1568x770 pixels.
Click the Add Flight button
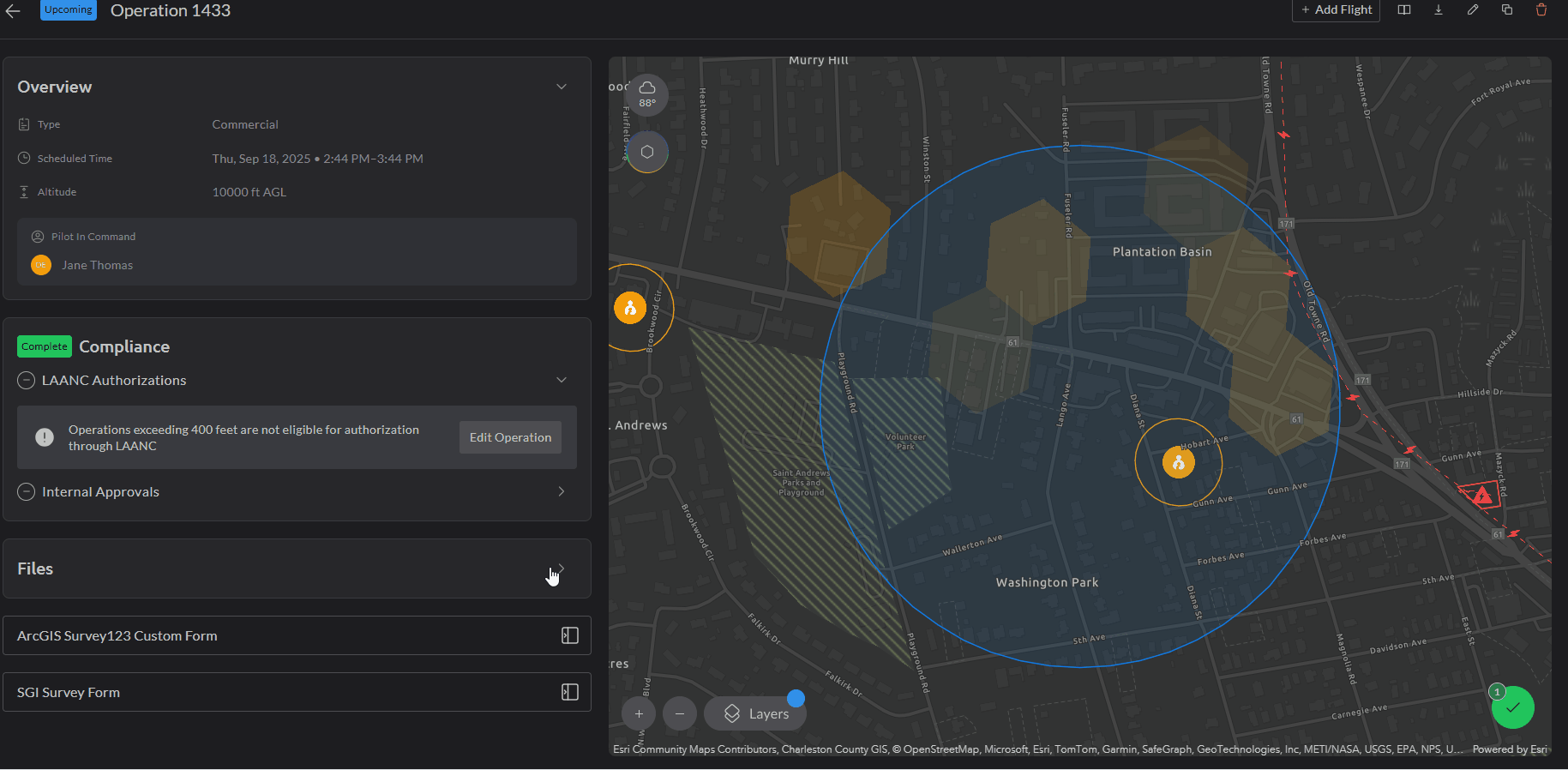click(1336, 10)
